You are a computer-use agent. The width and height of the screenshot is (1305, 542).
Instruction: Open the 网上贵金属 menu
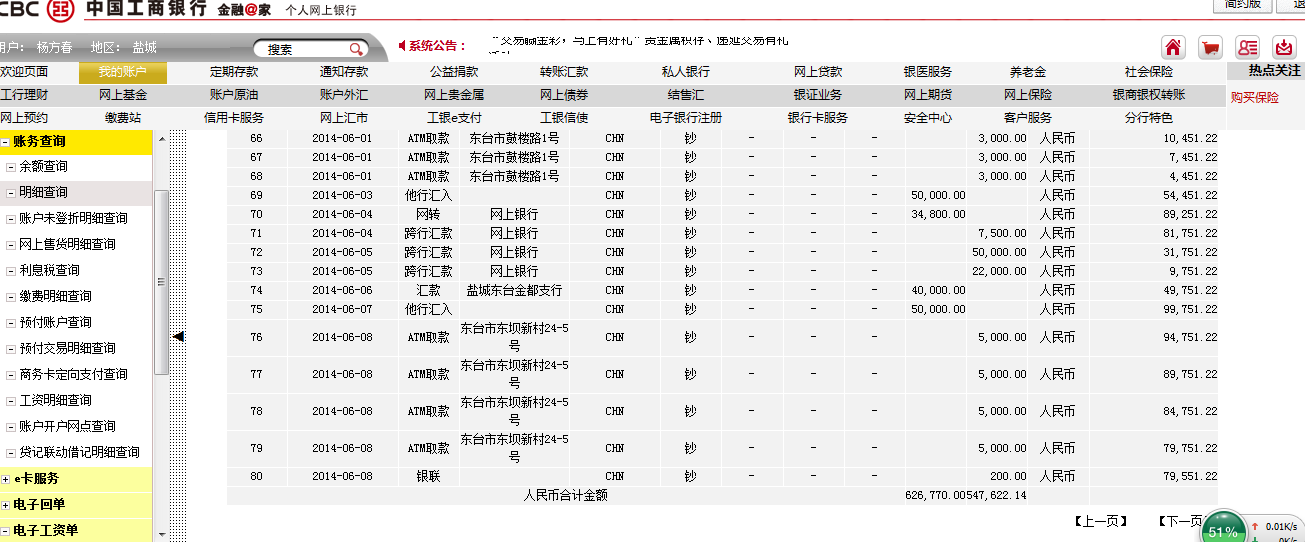[454, 95]
